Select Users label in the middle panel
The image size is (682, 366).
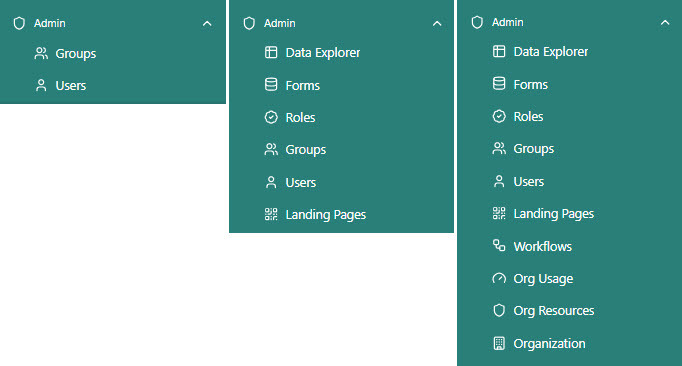301,182
